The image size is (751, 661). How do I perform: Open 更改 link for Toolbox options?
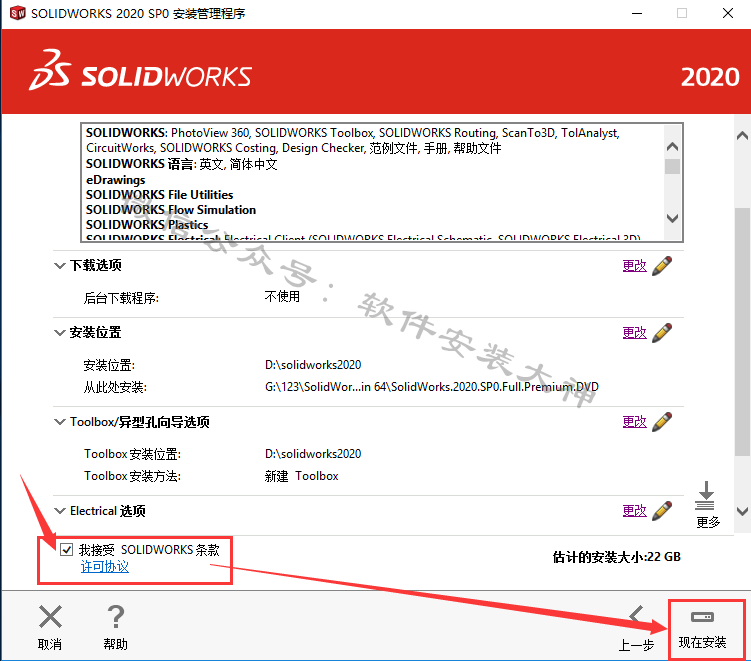coord(635,422)
